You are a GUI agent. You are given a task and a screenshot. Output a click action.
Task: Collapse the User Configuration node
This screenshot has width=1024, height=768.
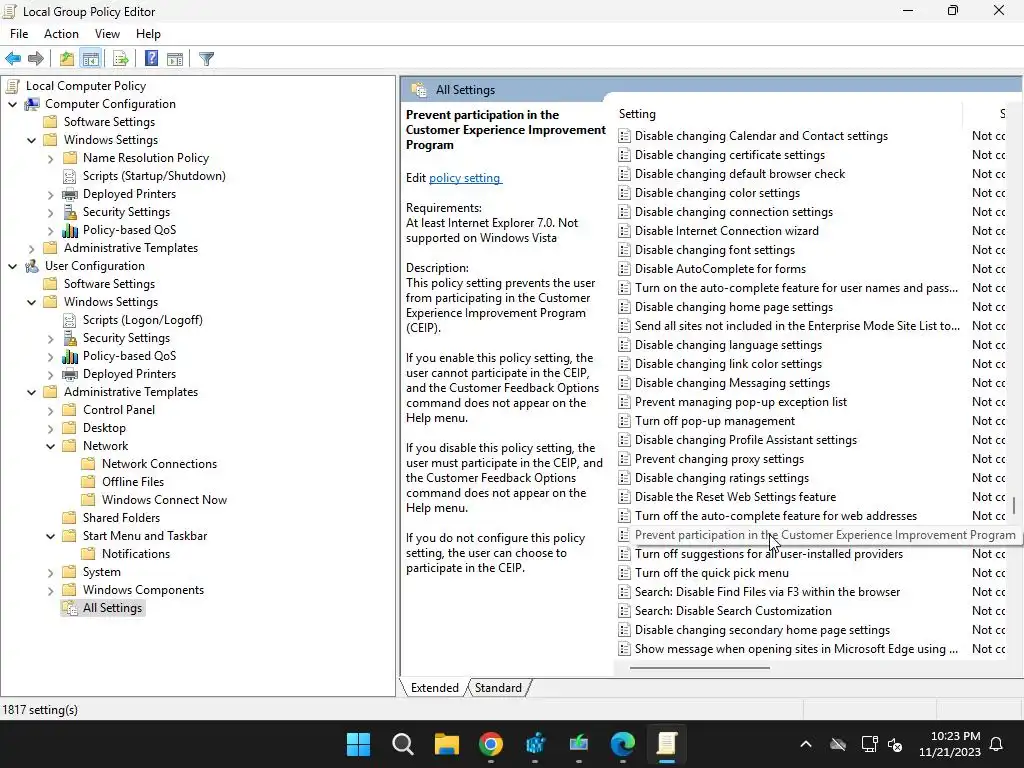[12, 266]
